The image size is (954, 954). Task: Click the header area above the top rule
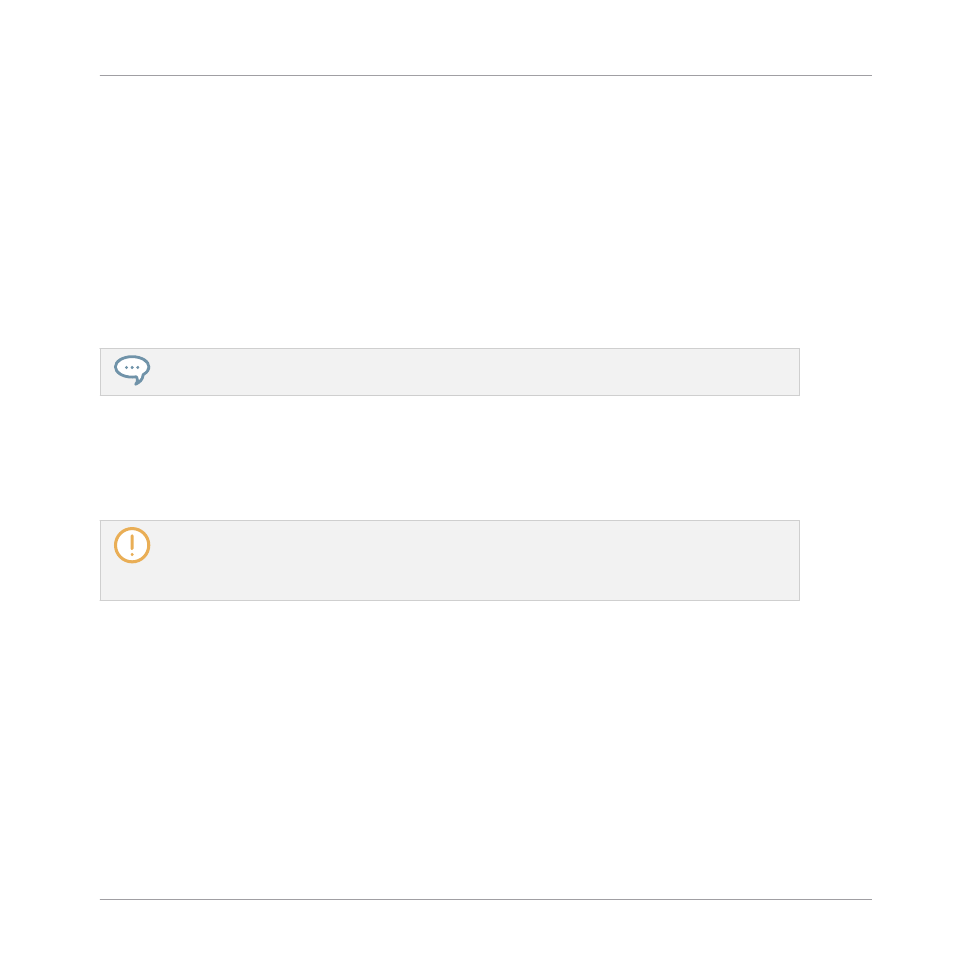486,37
